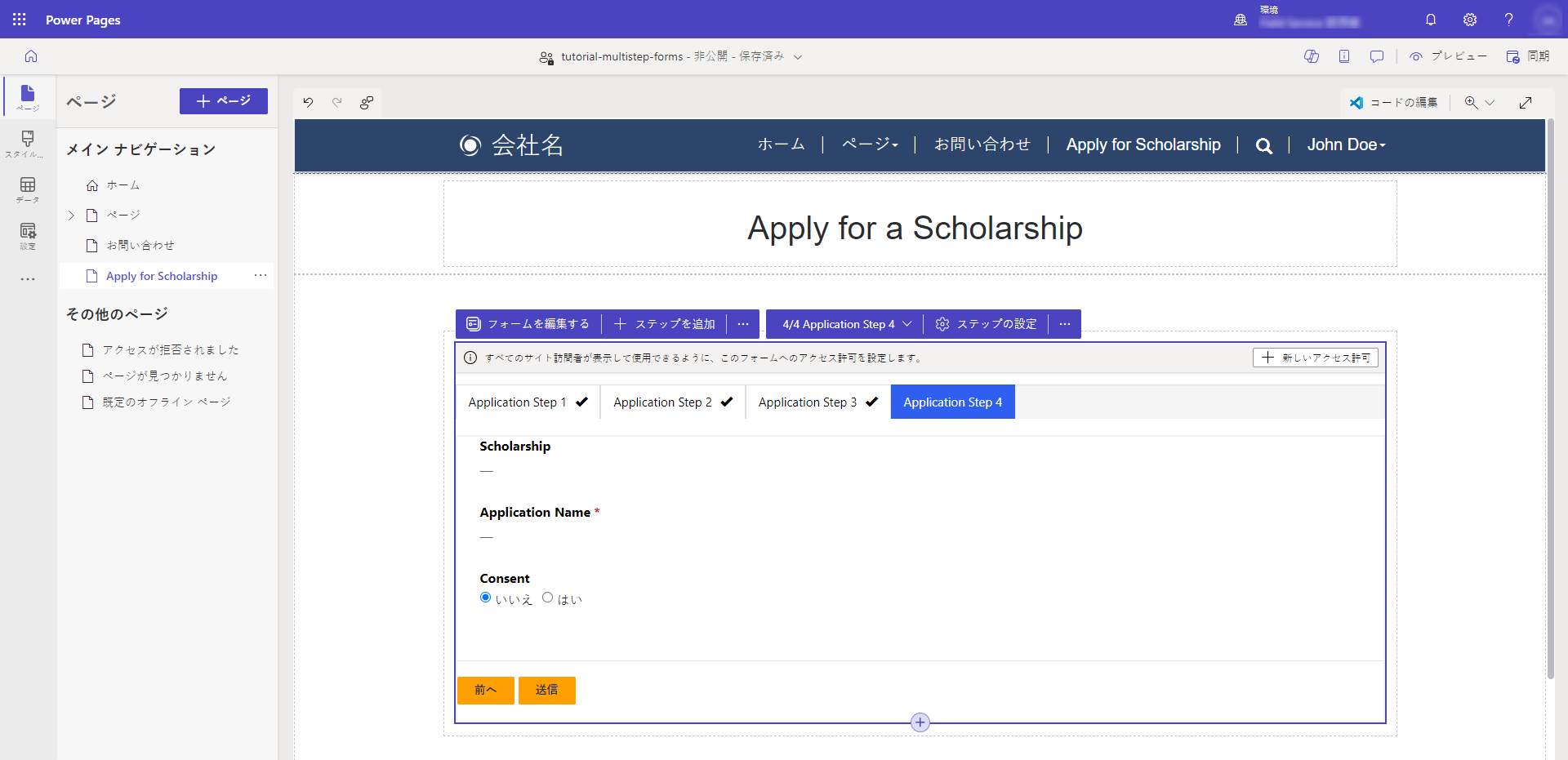Open the 4/4 Application Step 4 dropdown
This screenshot has width=1568, height=760.
point(844,324)
